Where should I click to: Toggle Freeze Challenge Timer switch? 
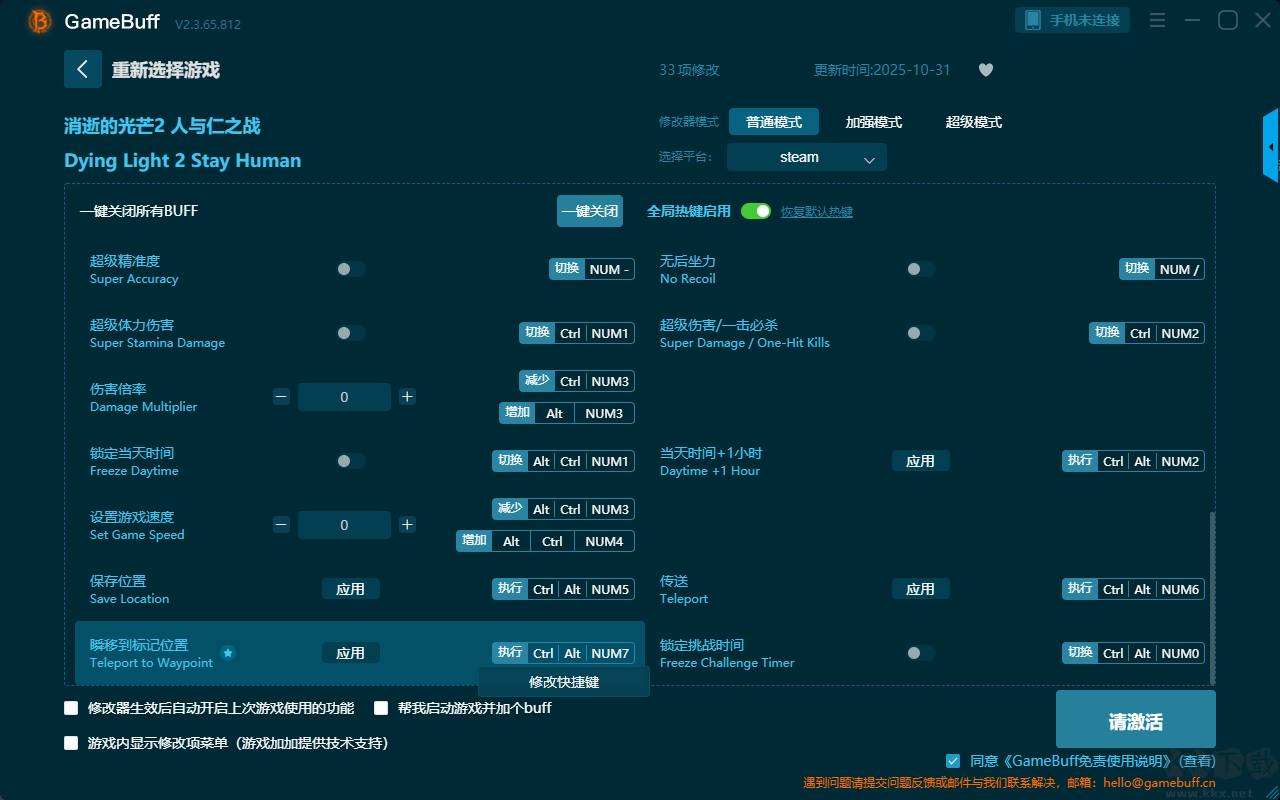click(921, 653)
